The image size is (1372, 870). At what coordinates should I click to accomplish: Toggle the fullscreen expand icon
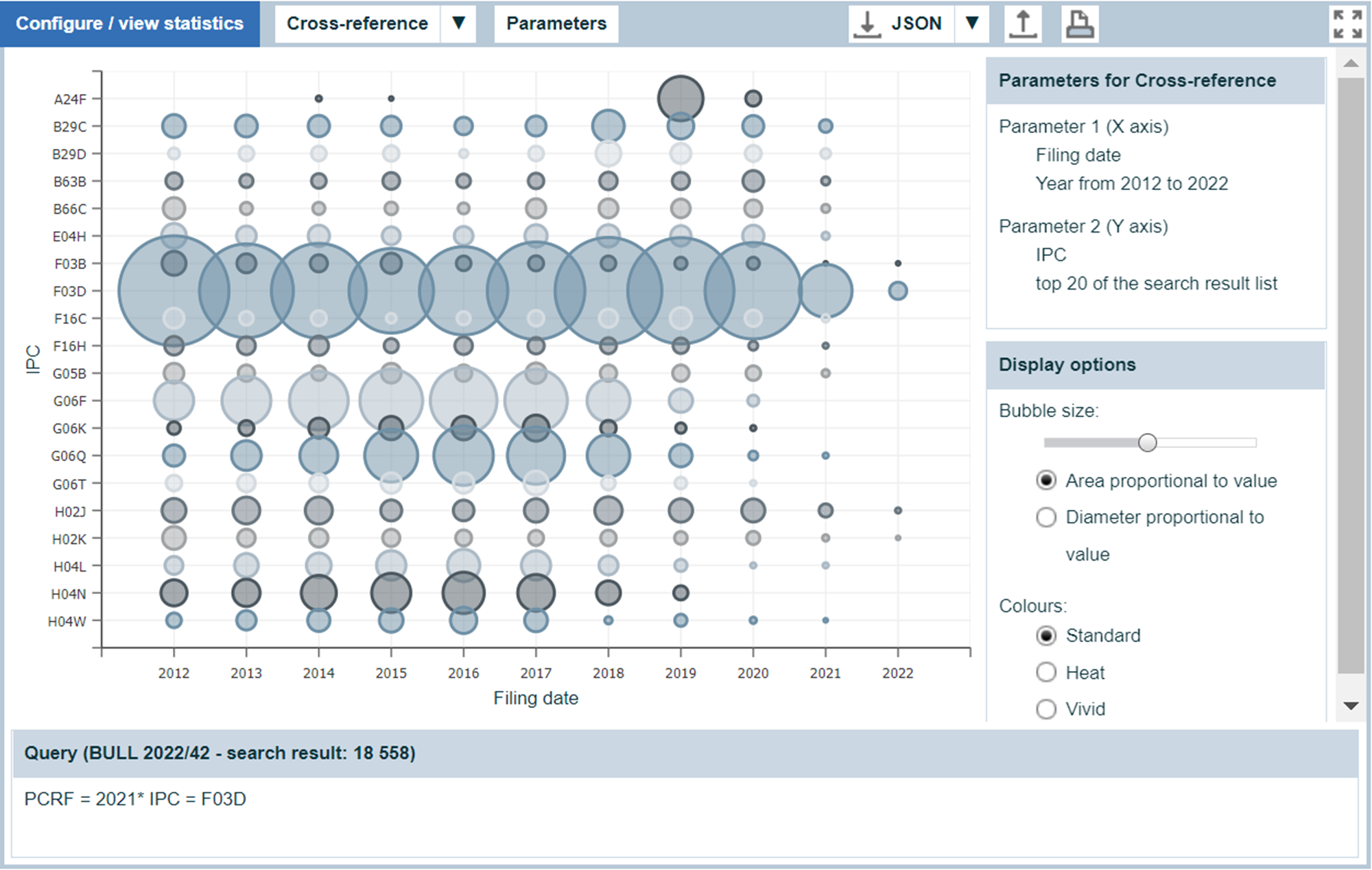pyautogui.click(x=1347, y=24)
